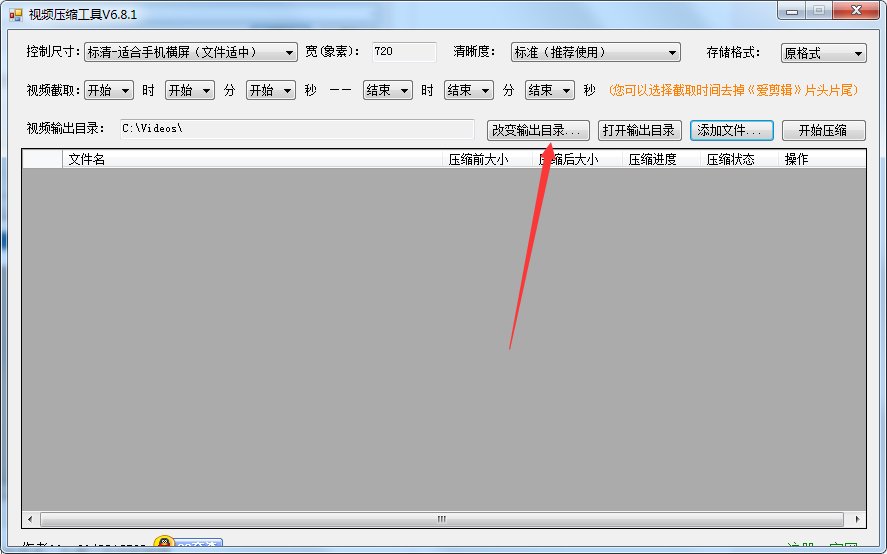
Task: Expand the 清晰度 quality dropdown
Action: (x=595, y=52)
